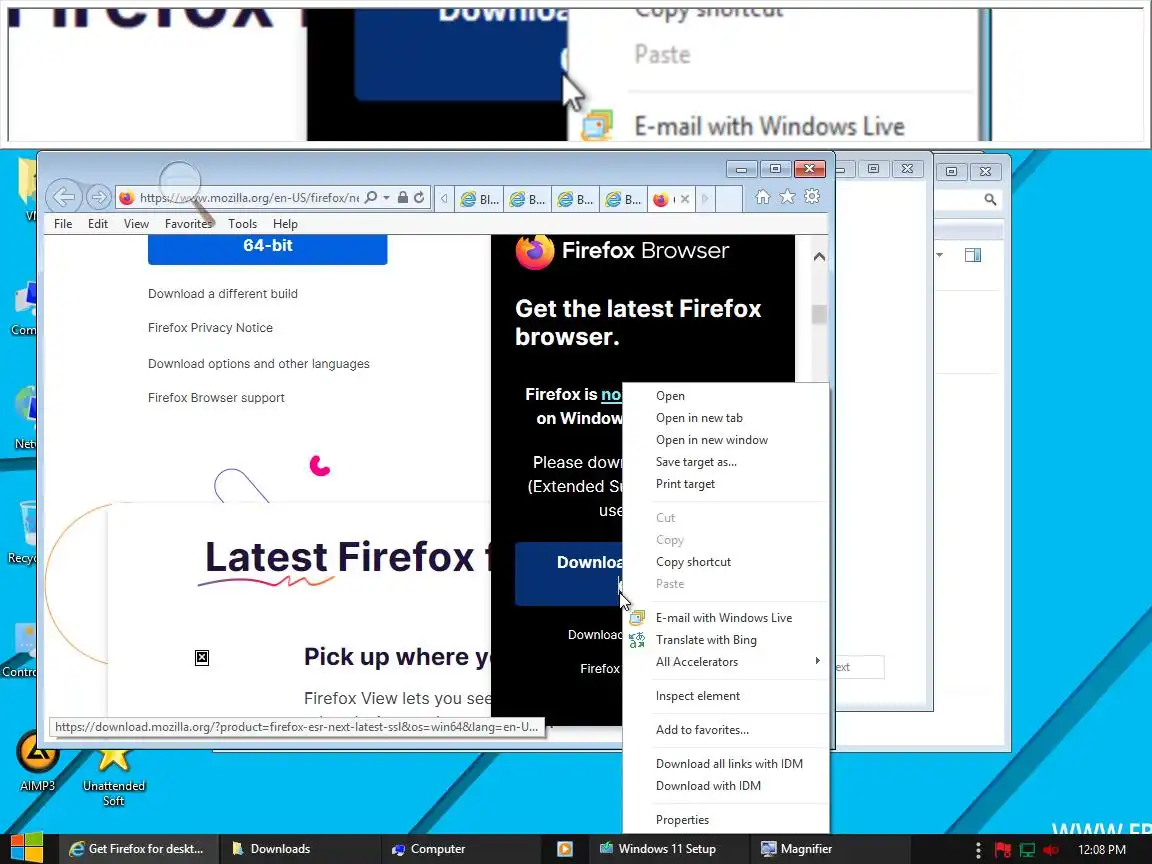
Task: Click the new tab blank button
Action: 728,198
